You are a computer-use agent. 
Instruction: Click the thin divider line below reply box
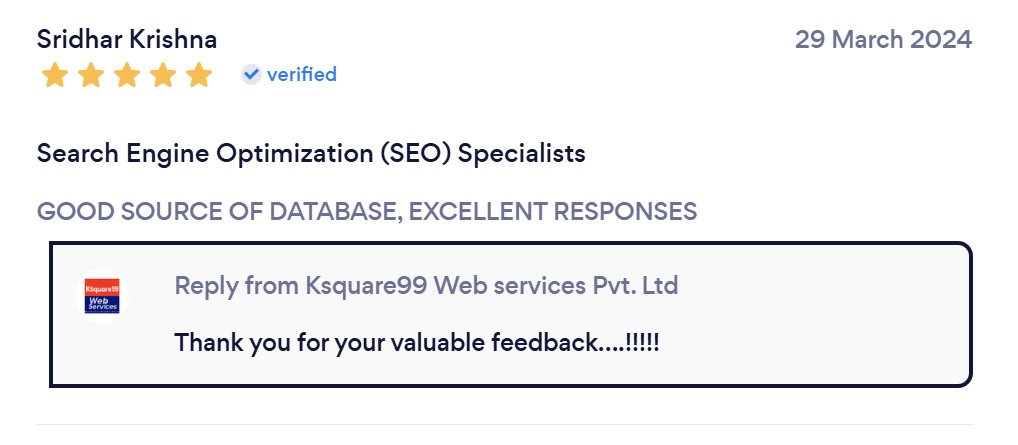(x=504, y=424)
